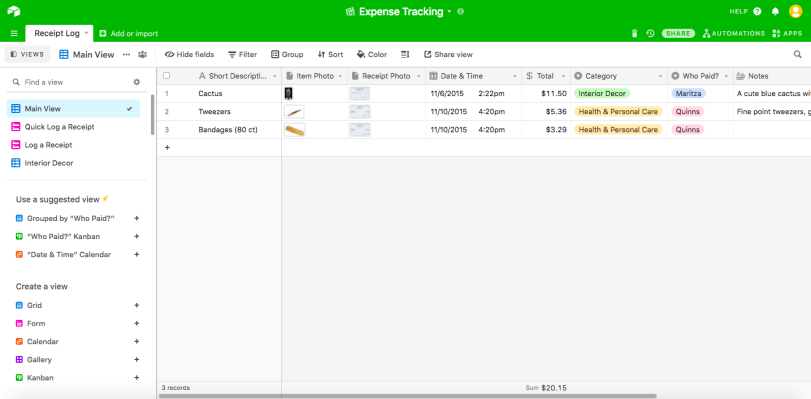811x399 pixels.
Task: Select the Health & Personal Care tag for Tweezers
Action: point(618,112)
